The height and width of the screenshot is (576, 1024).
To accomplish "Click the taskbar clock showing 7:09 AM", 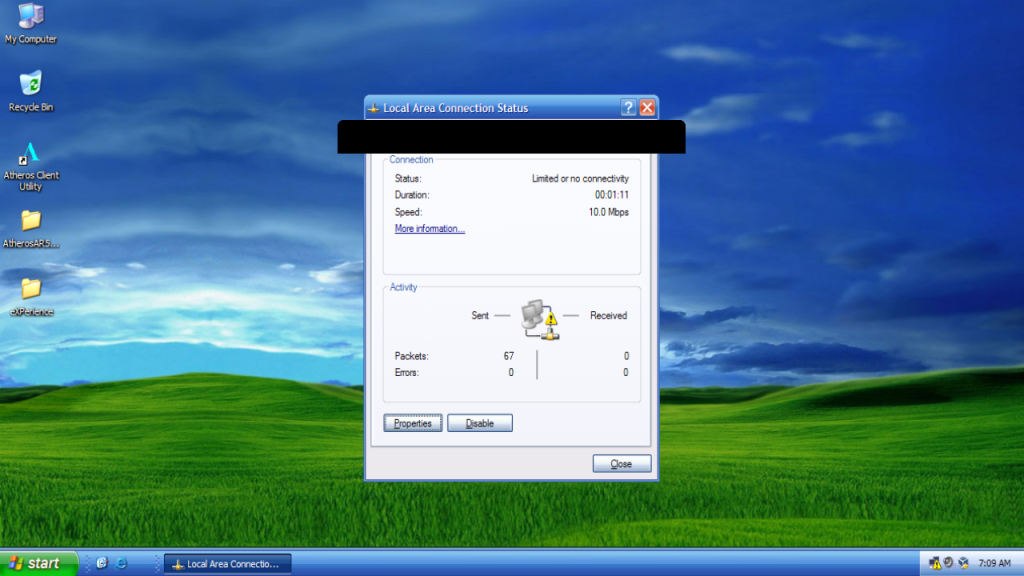I will pos(995,563).
